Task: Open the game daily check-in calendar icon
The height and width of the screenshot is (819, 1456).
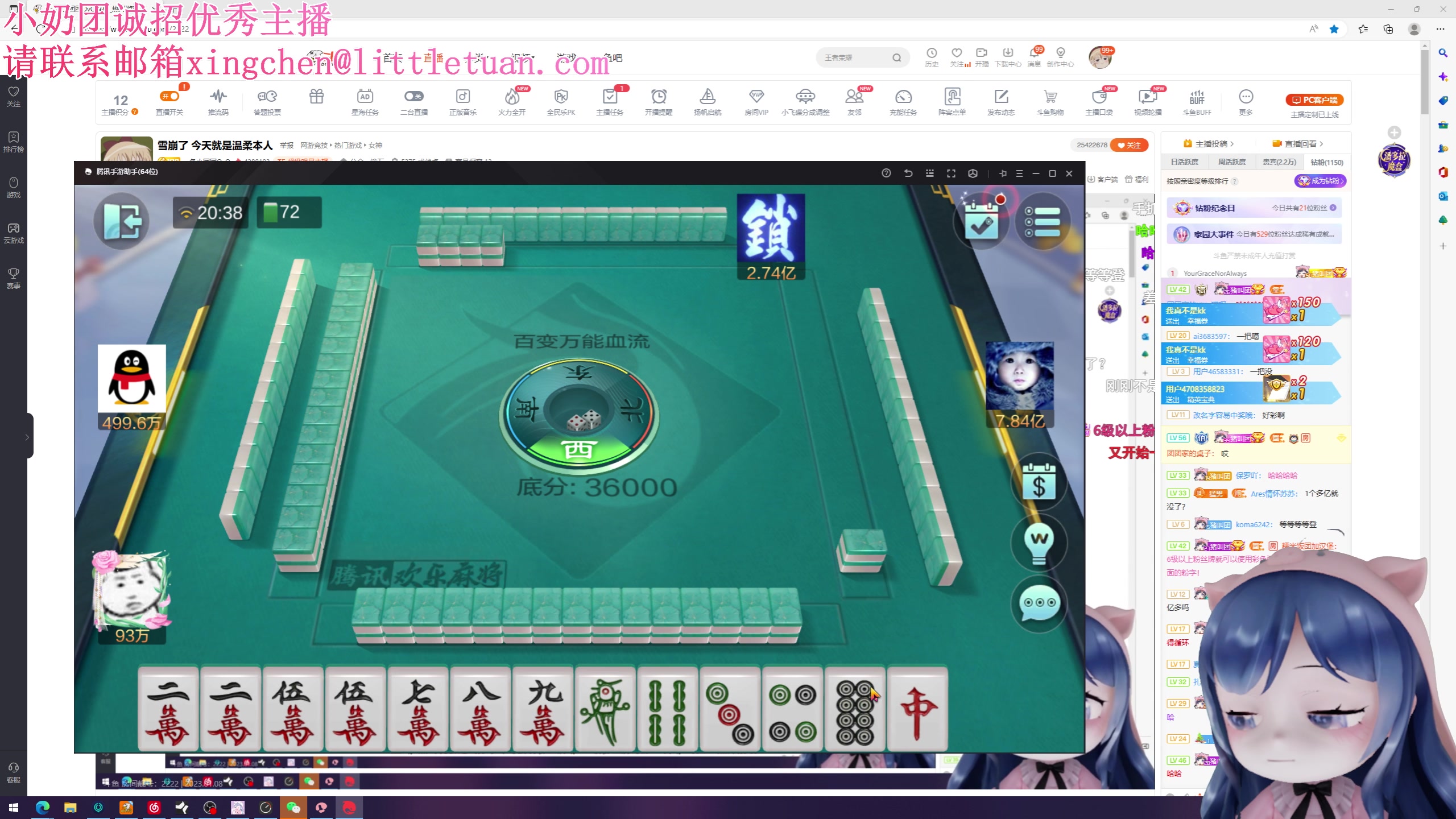Action: click(x=982, y=222)
